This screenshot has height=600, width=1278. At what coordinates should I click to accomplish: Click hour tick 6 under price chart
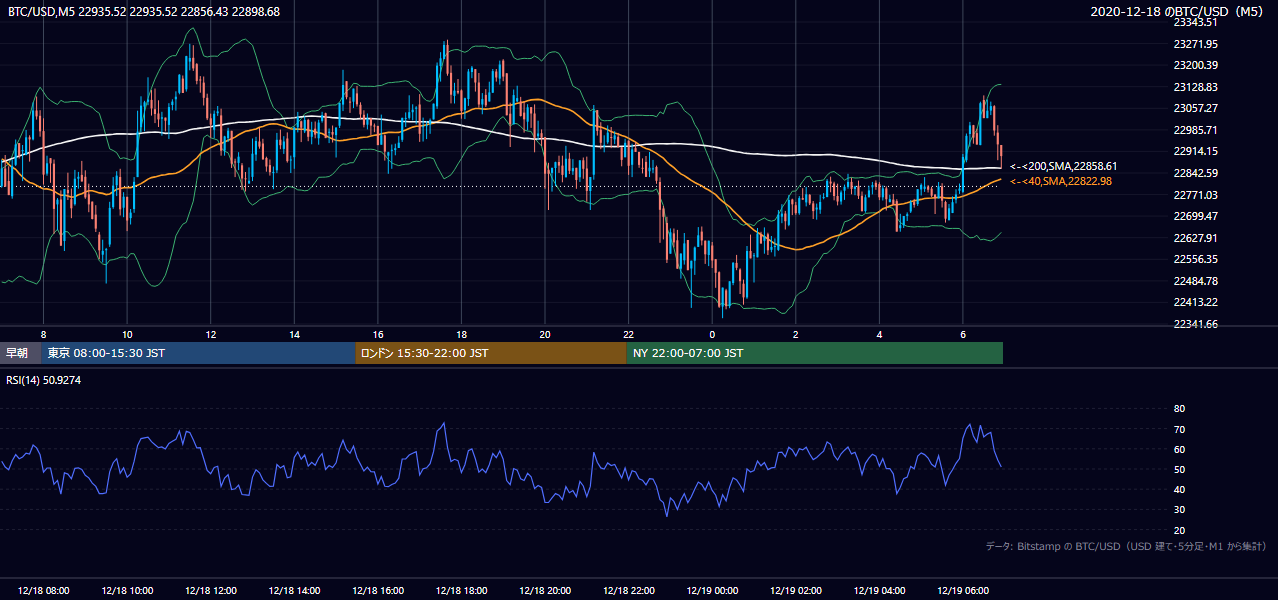[963, 334]
